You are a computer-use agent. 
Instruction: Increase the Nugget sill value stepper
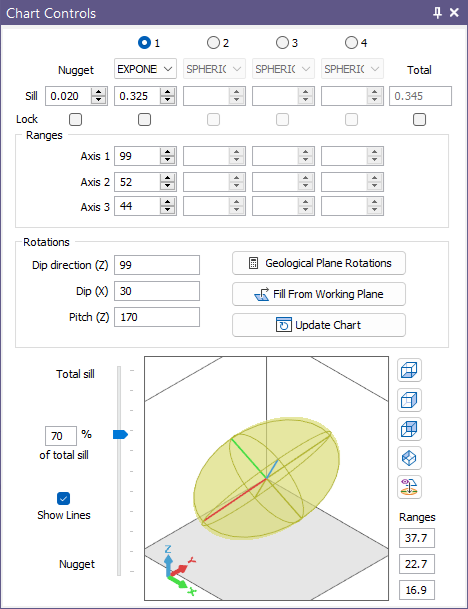pos(99,92)
